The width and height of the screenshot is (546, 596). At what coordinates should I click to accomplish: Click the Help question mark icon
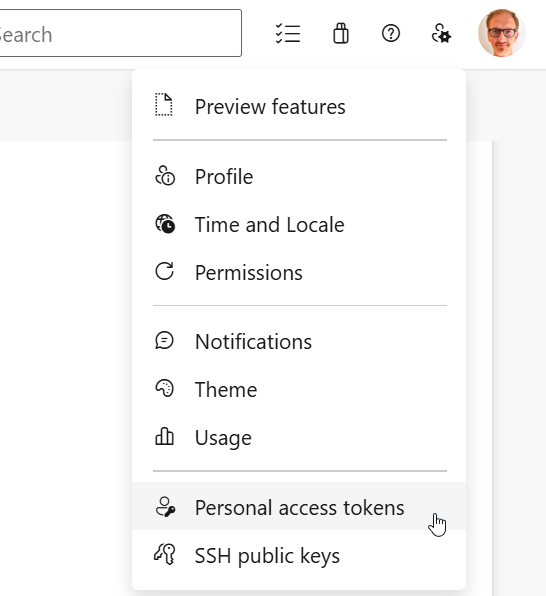pos(391,33)
